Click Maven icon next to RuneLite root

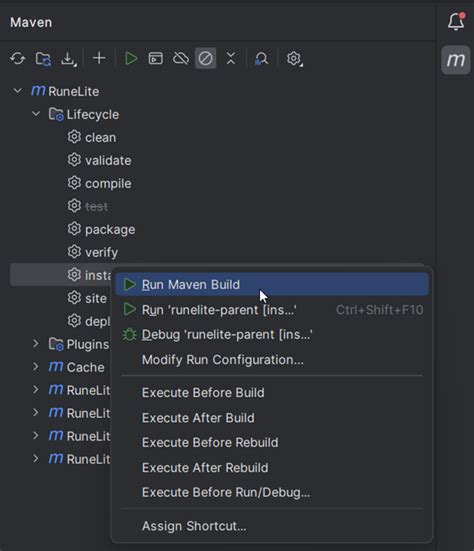38,91
